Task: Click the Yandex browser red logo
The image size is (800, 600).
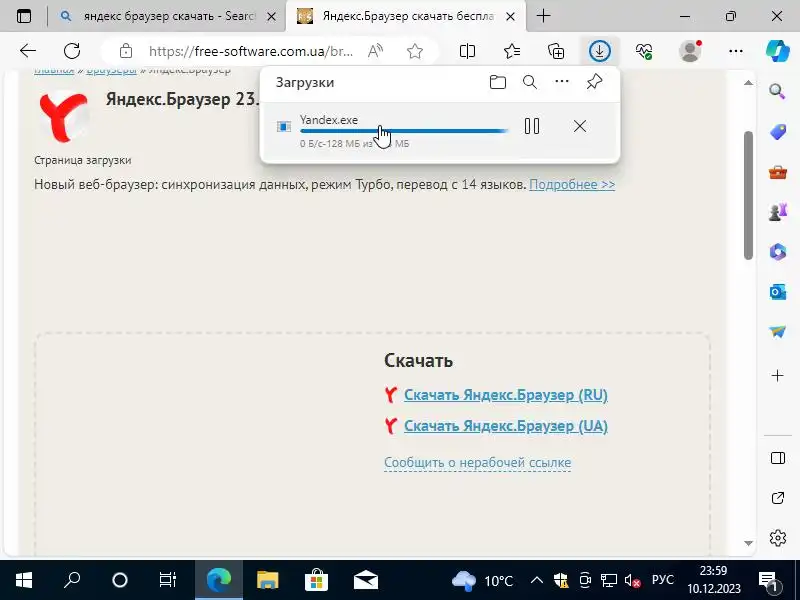Action: (64, 116)
